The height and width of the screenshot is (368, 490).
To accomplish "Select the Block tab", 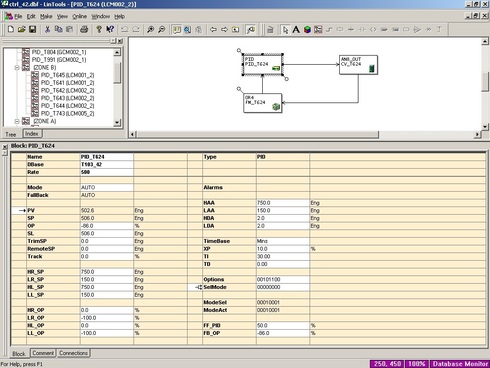I will click(19, 354).
